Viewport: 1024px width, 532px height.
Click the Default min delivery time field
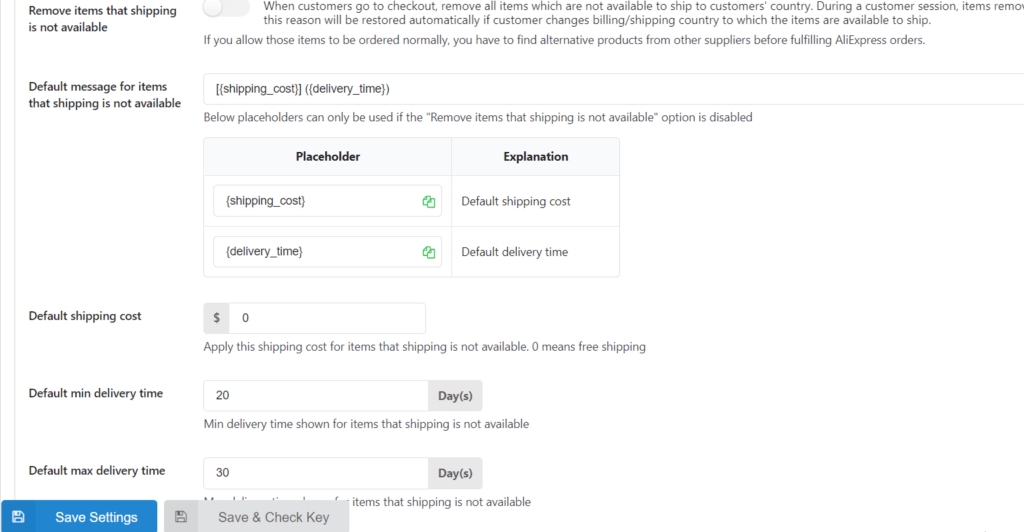pyautogui.click(x=316, y=396)
